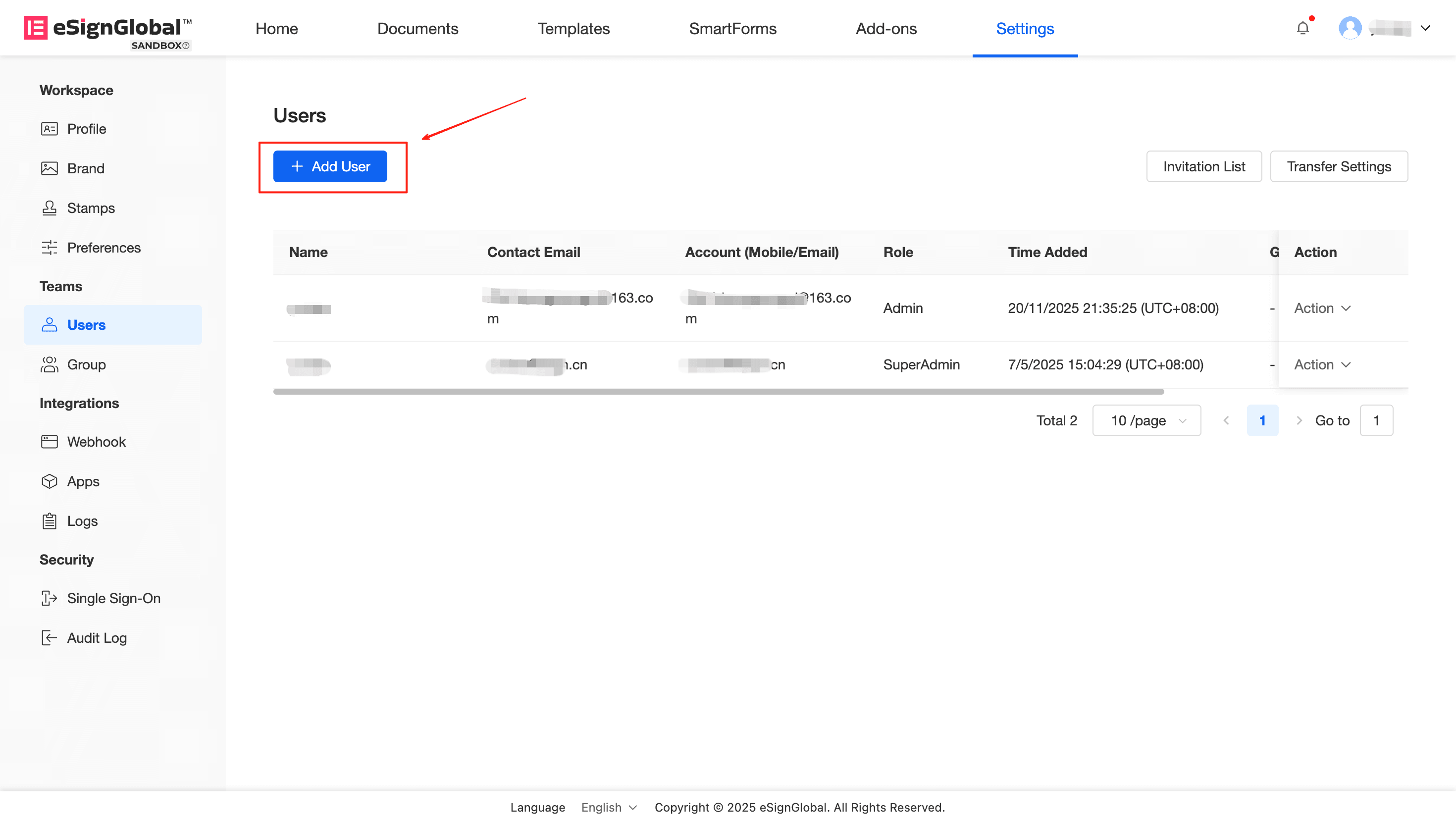Viewport: 1456px width, 823px height.
Task: Click the table horizontal scrollbar
Action: 718,391
